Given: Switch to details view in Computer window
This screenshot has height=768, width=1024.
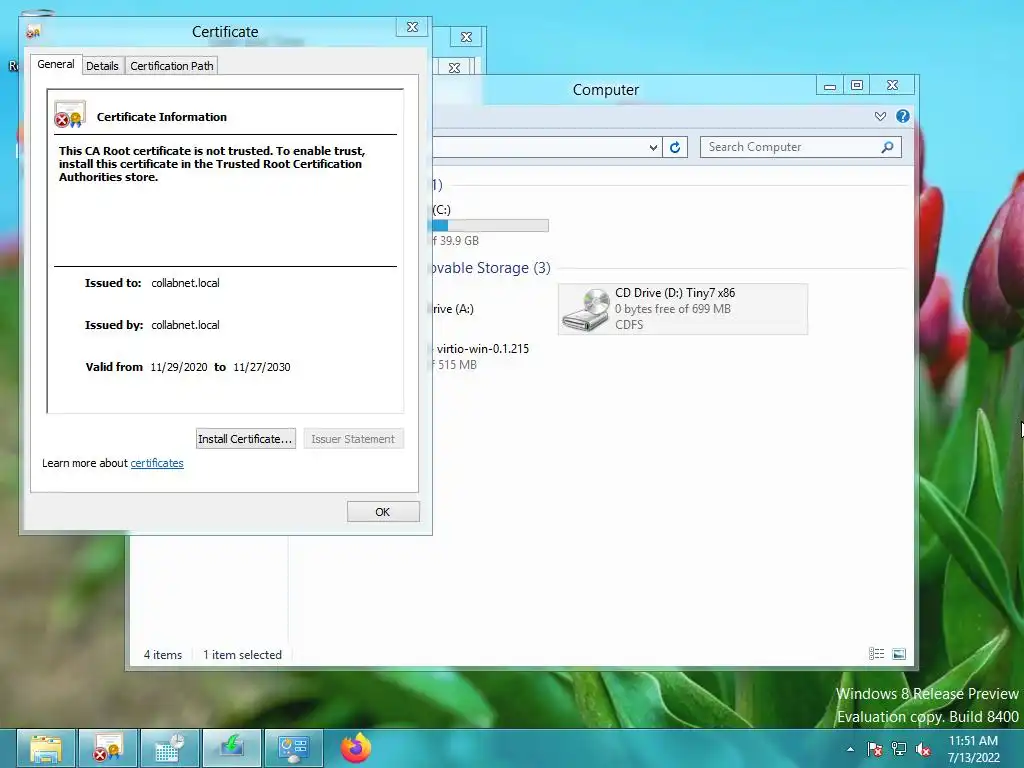Looking at the screenshot, I should point(876,654).
